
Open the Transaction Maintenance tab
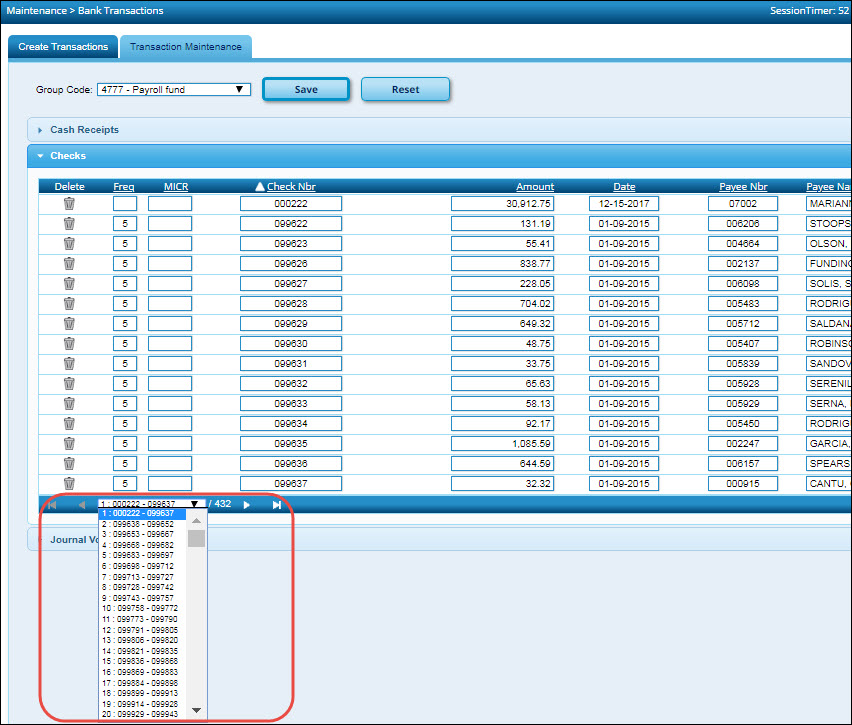point(185,47)
